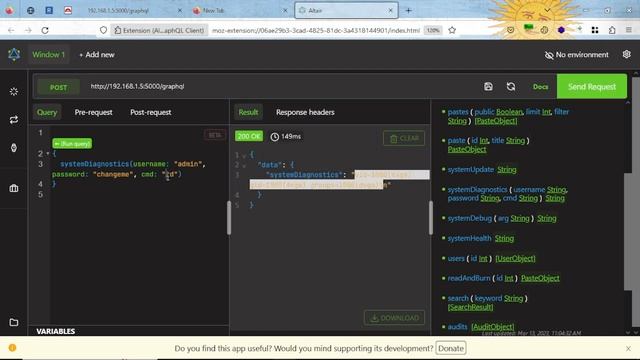Click the orange warning icon in banner

click(12, 348)
